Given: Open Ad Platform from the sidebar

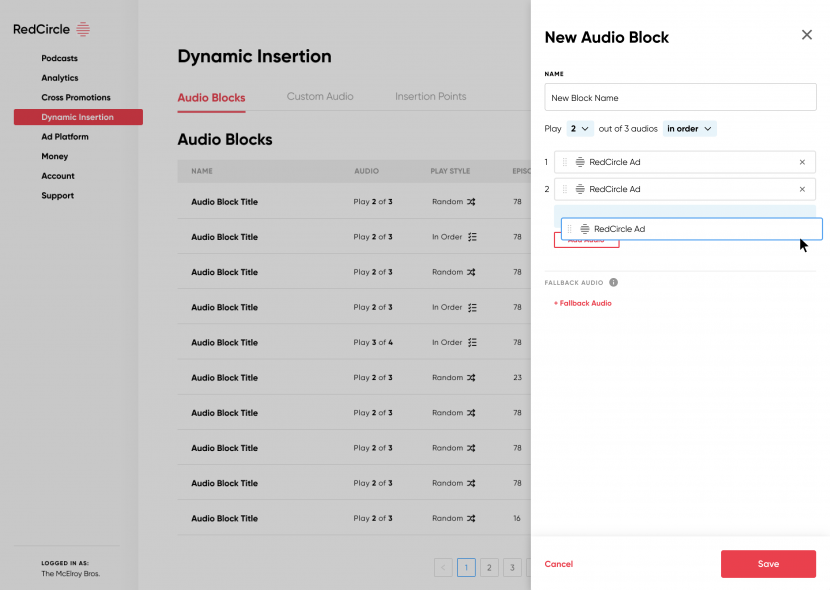Looking at the screenshot, I should (62, 136).
